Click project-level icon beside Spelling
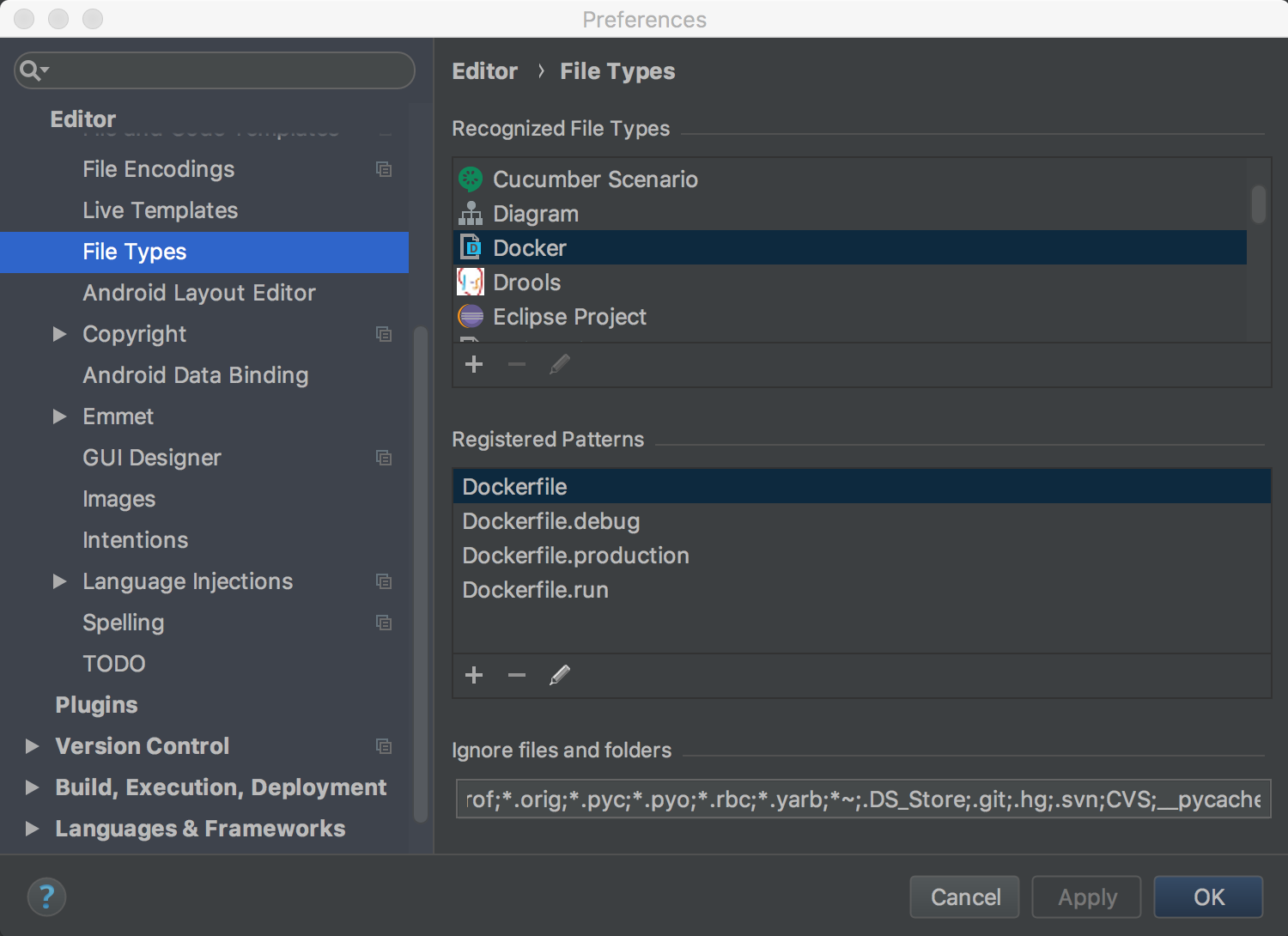This screenshot has width=1288, height=936. pyautogui.click(x=384, y=623)
